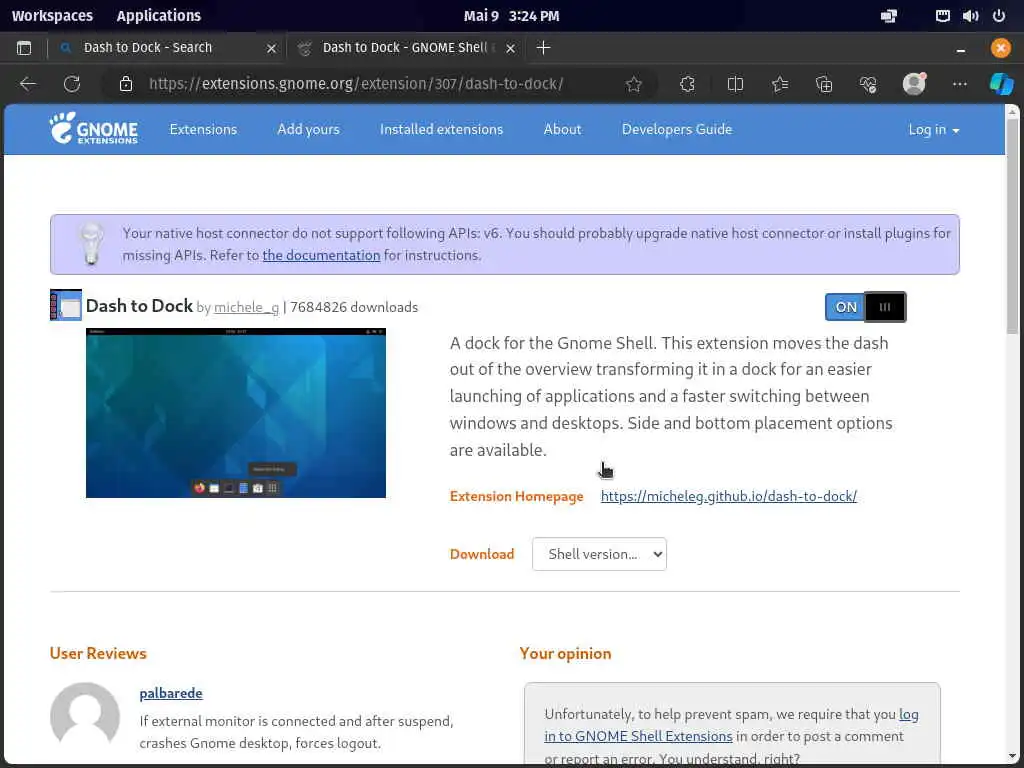Screen dimensions: 1024x768
Task: Open the Browser essentials heart icon
Action: pos(868,84)
